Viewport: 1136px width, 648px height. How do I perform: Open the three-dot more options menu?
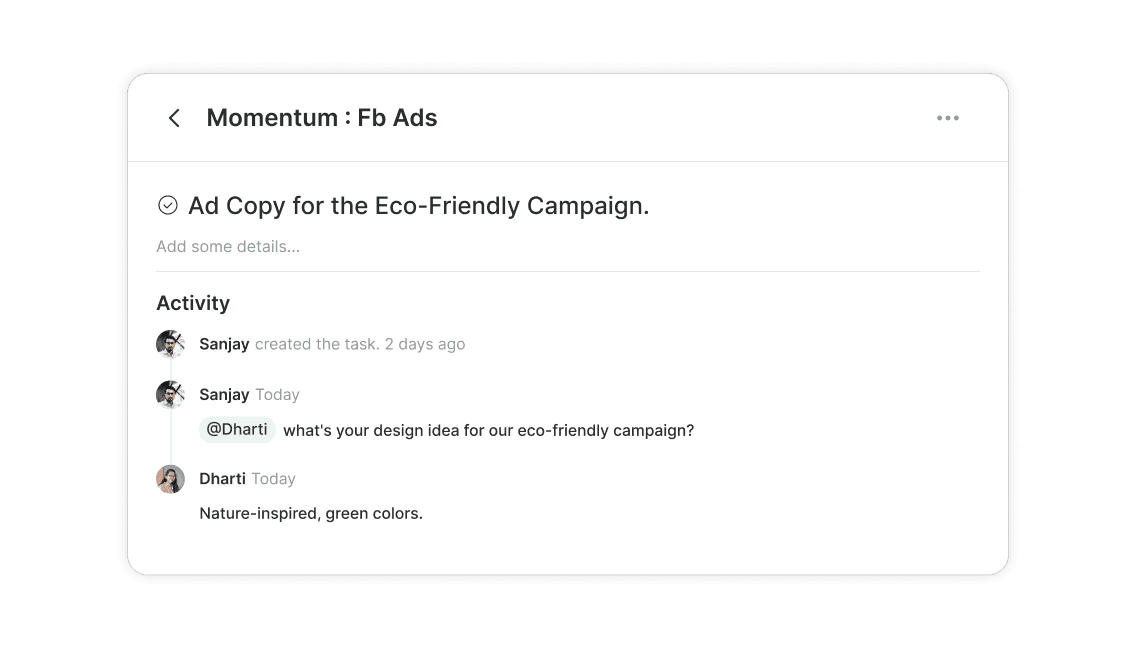coord(947,118)
